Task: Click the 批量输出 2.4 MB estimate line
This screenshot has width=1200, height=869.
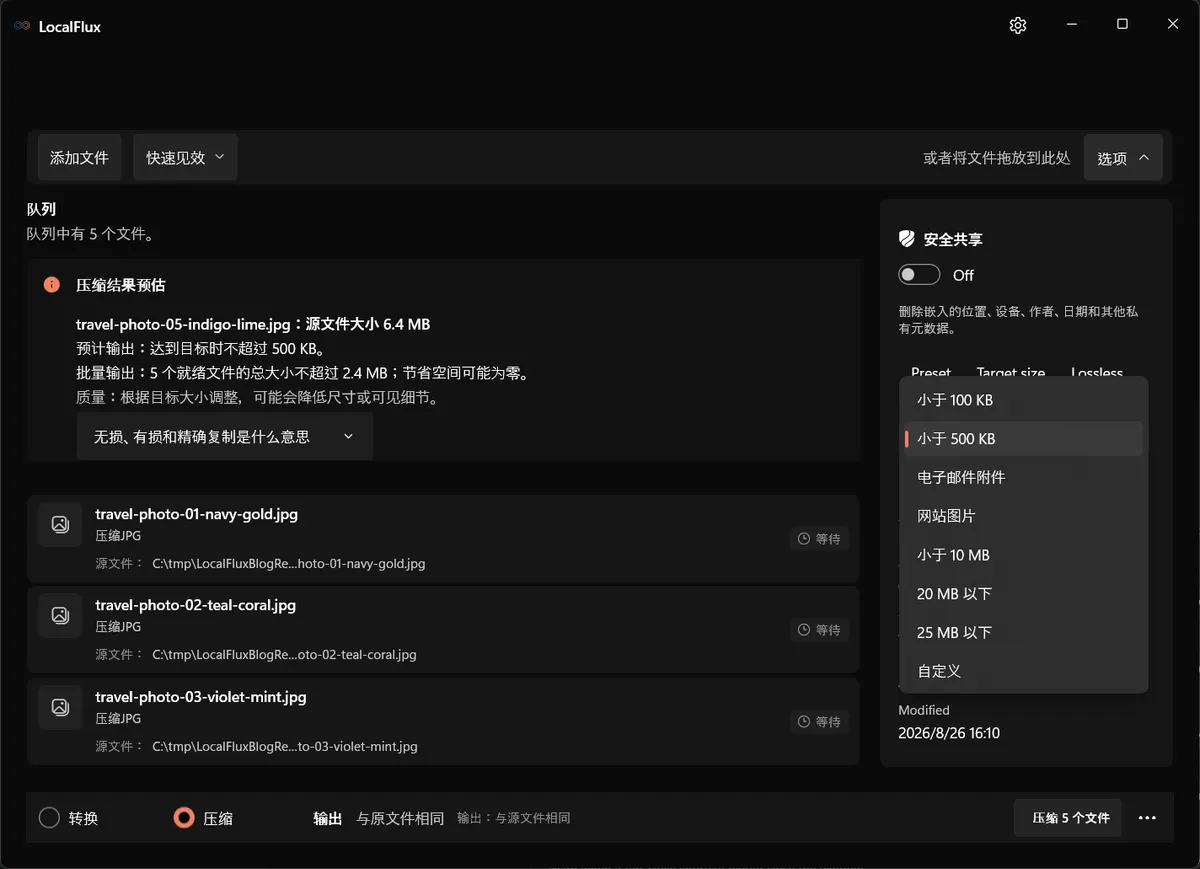Action: tap(302, 373)
